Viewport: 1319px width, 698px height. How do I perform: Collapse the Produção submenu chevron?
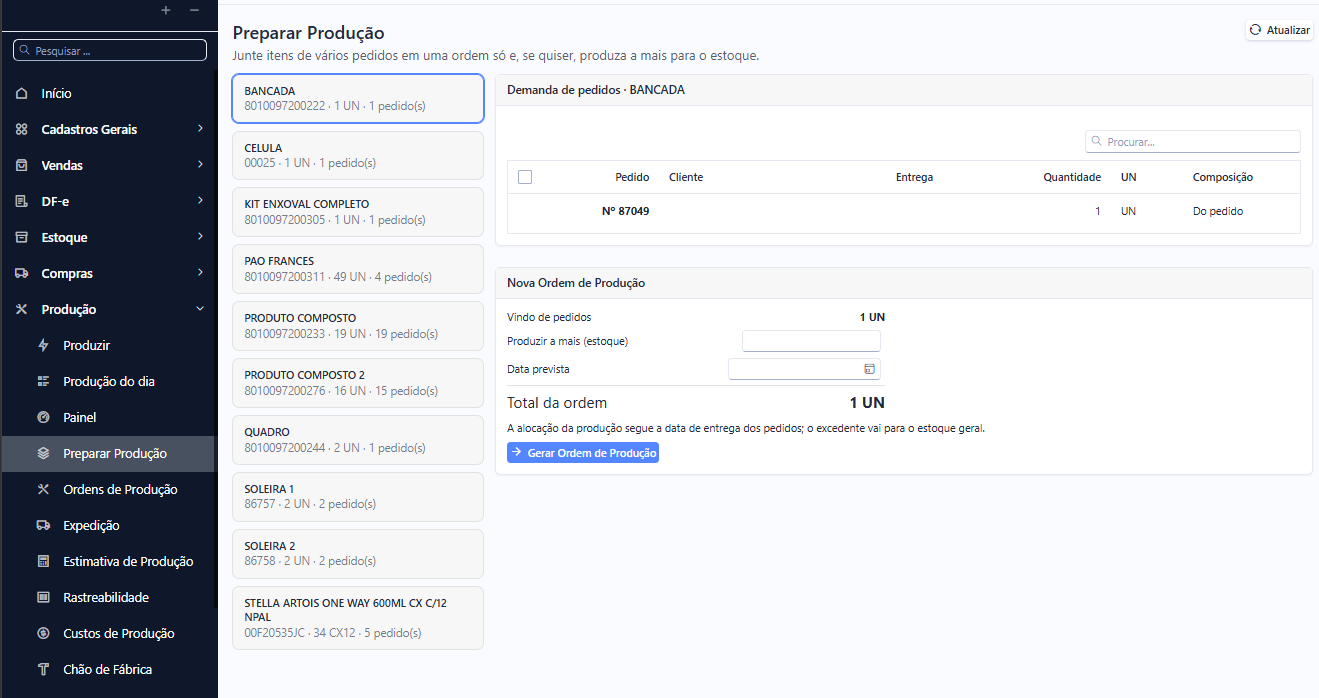tap(200, 309)
